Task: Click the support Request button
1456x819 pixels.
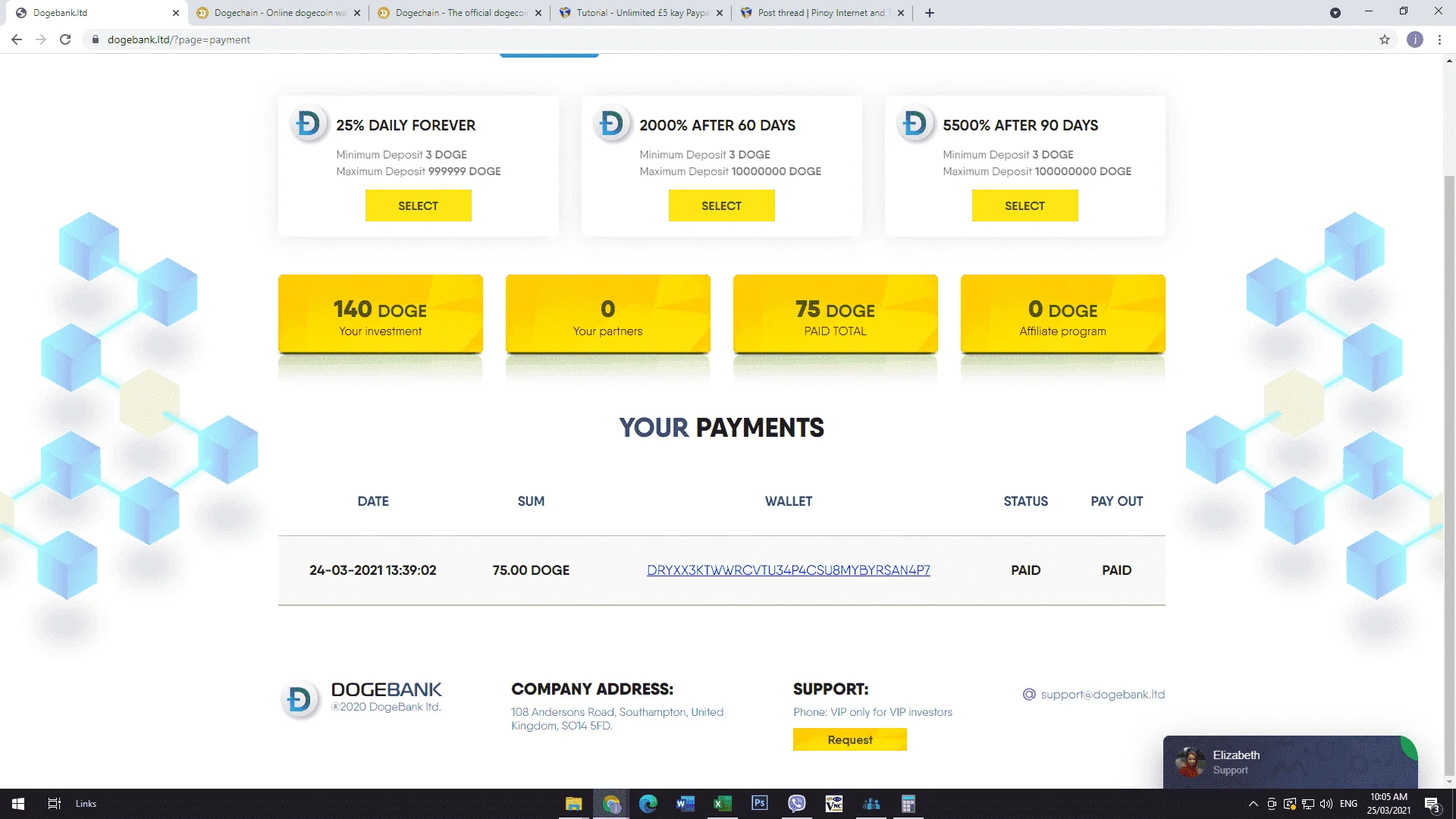Action: 850,739
